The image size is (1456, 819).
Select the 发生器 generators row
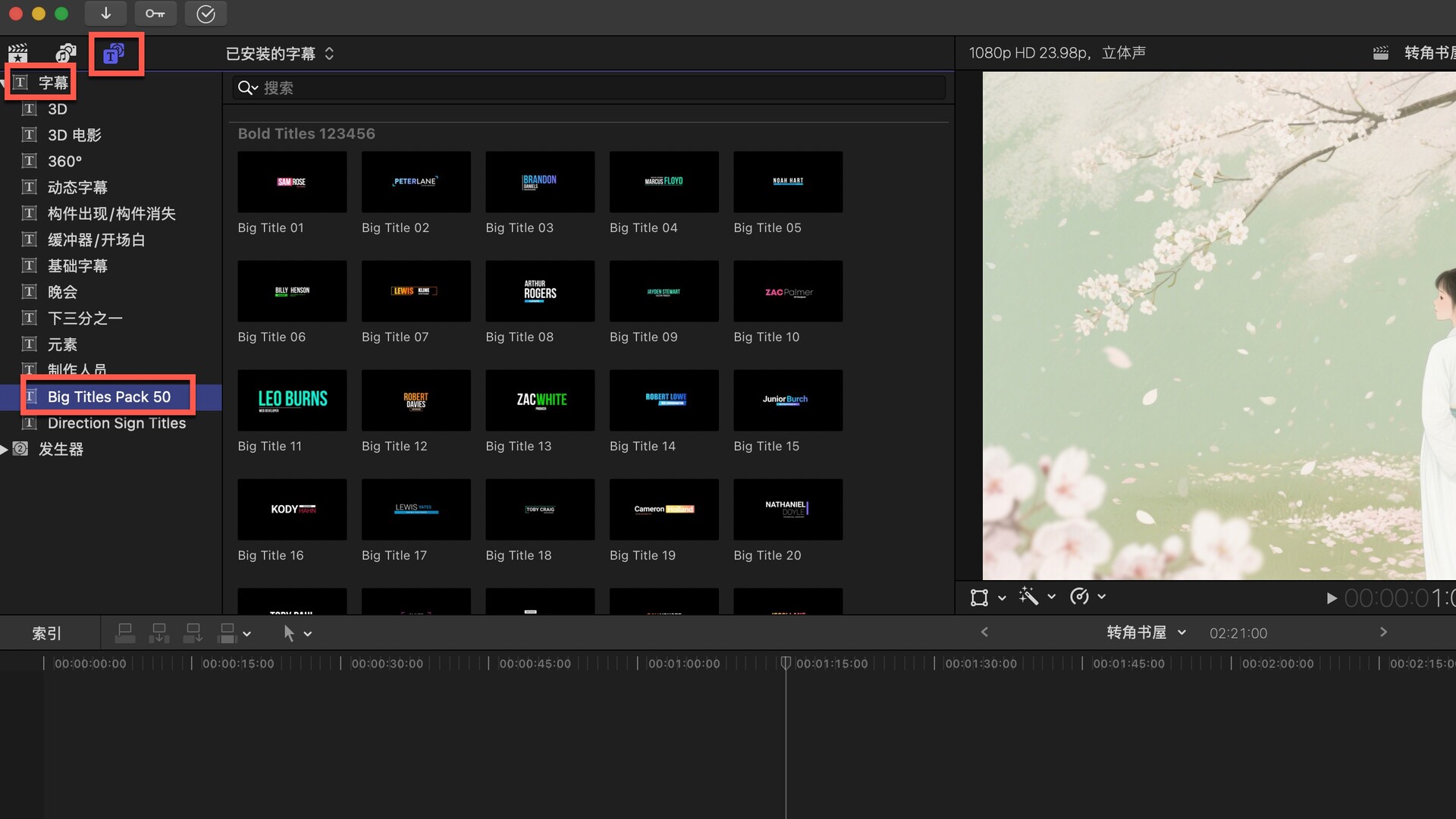[x=111, y=450]
